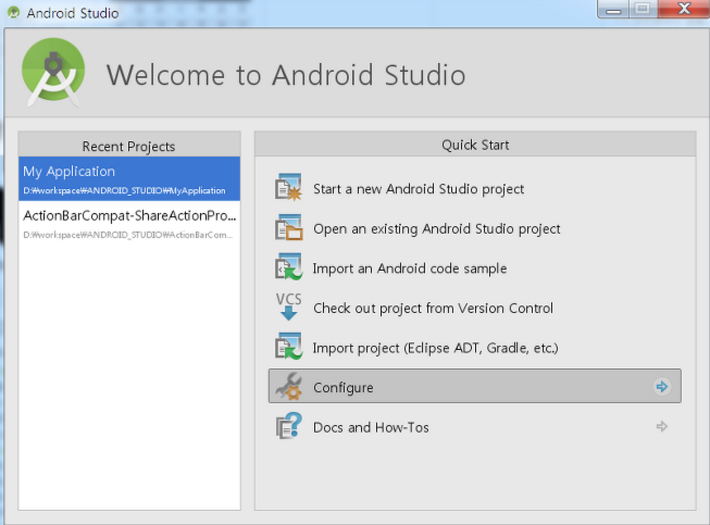Expand Configure using its blue arrow
Image resolution: width=710 pixels, height=525 pixels.
[x=662, y=386]
